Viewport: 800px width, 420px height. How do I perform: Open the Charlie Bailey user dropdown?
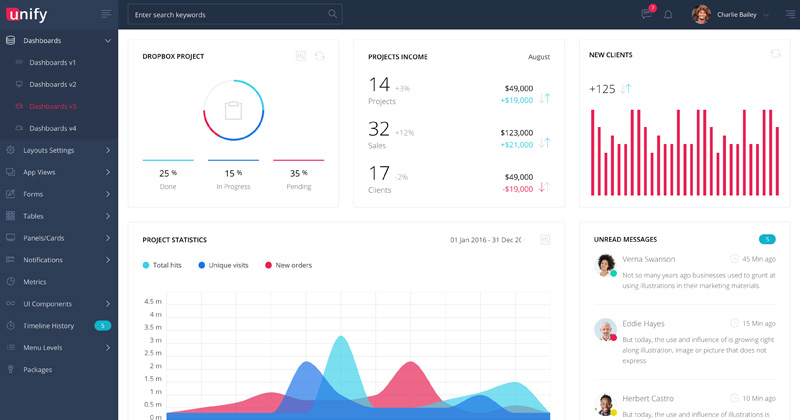click(x=740, y=14)
